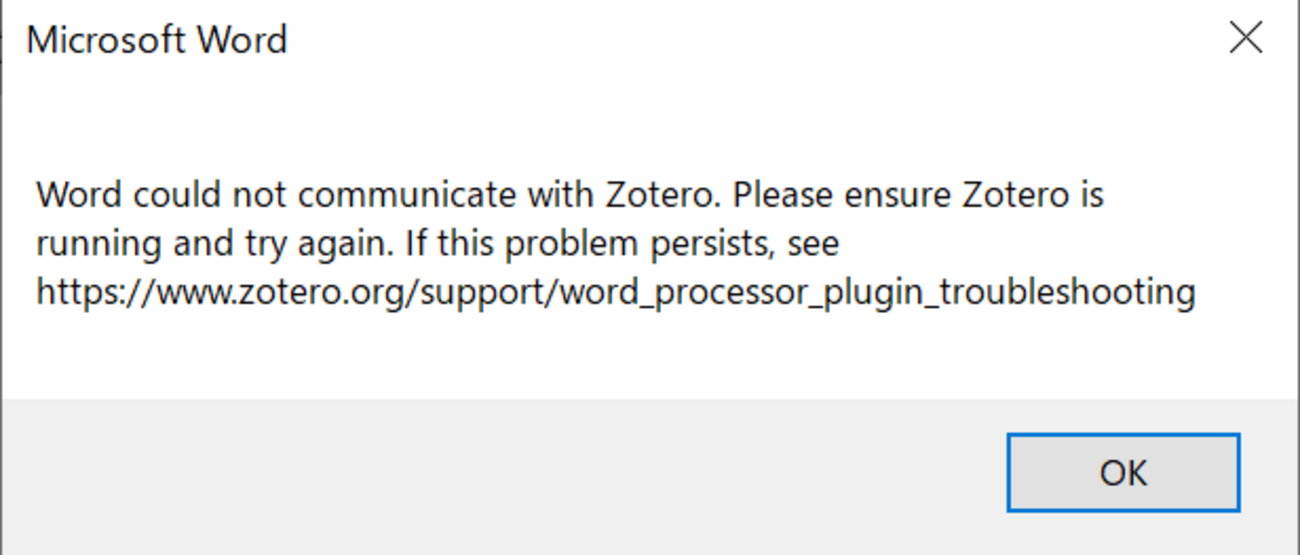Image resolution: width=1300 pixels, height=555 pixels.
Task: Click the OK button
Action: pyautogui.click(x=1123, y=472)
